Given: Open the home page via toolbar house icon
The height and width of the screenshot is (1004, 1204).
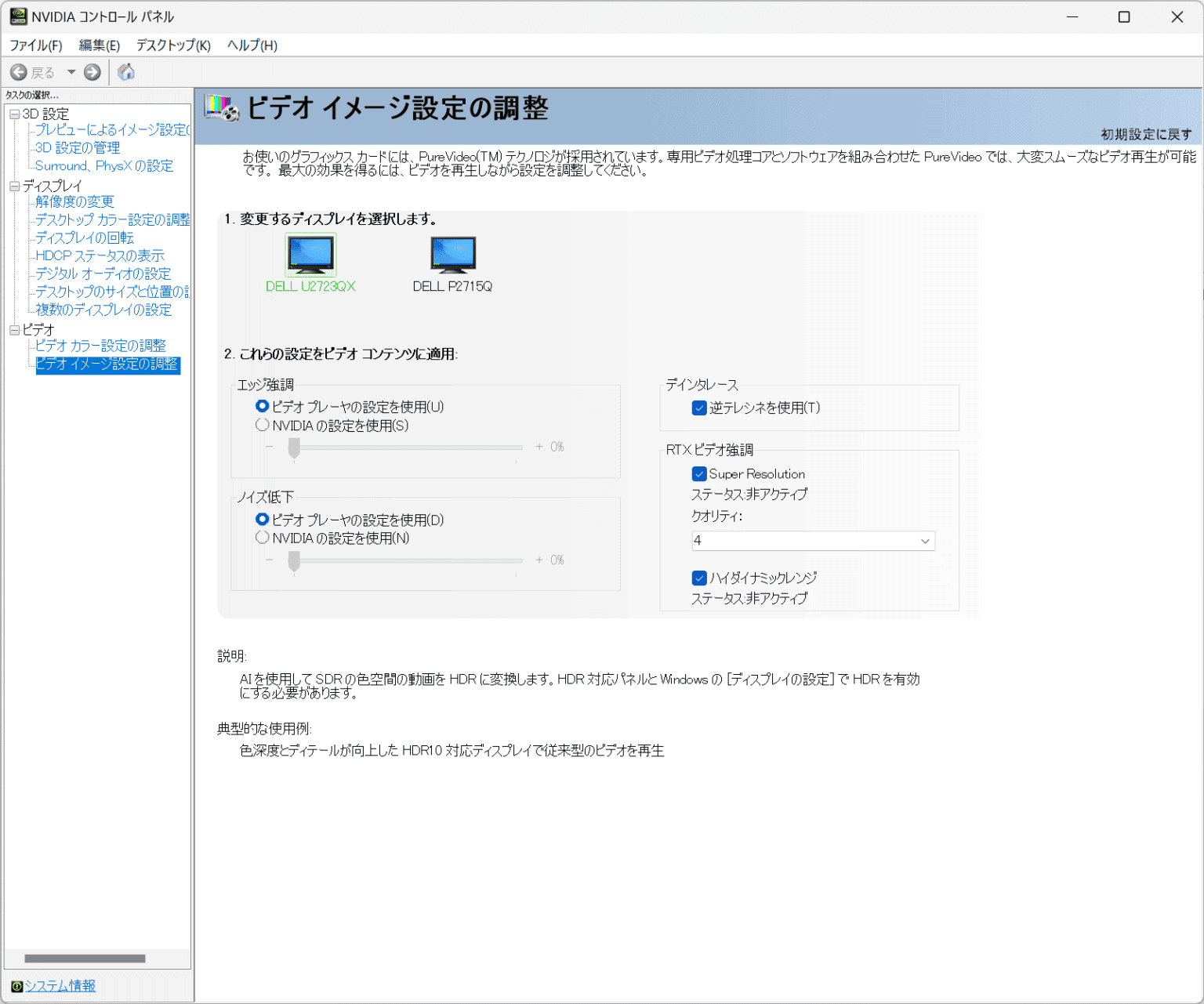Looking at the screenshot, I should tap(126, 72).
